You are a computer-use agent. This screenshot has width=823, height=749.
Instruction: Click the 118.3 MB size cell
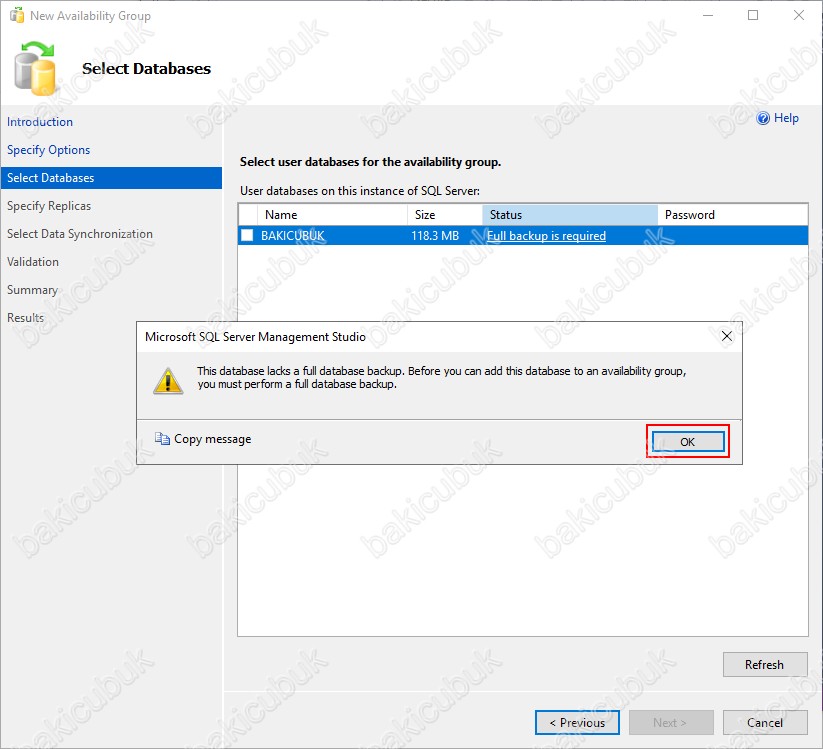tap(435, 236)
